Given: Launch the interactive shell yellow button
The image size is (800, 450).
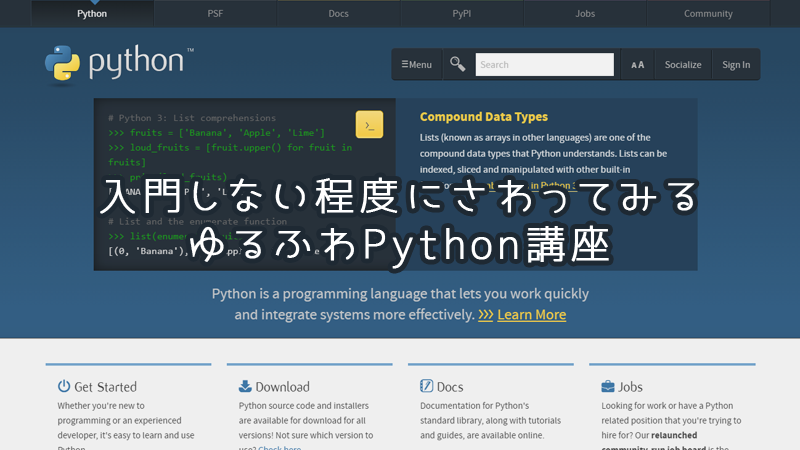Looking at the screenshot, I should coord(369,124).
